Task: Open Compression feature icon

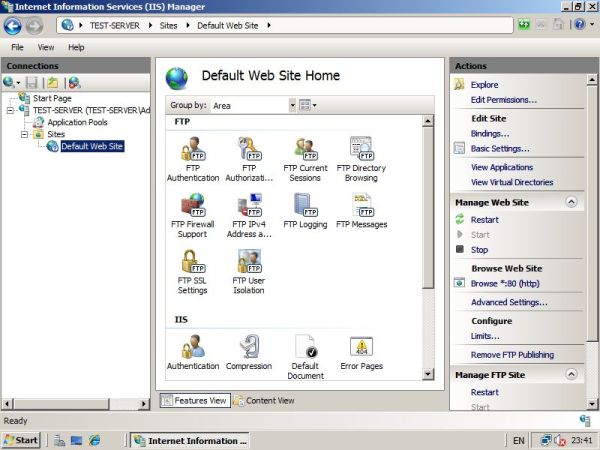Action: (x=249, y=352)
